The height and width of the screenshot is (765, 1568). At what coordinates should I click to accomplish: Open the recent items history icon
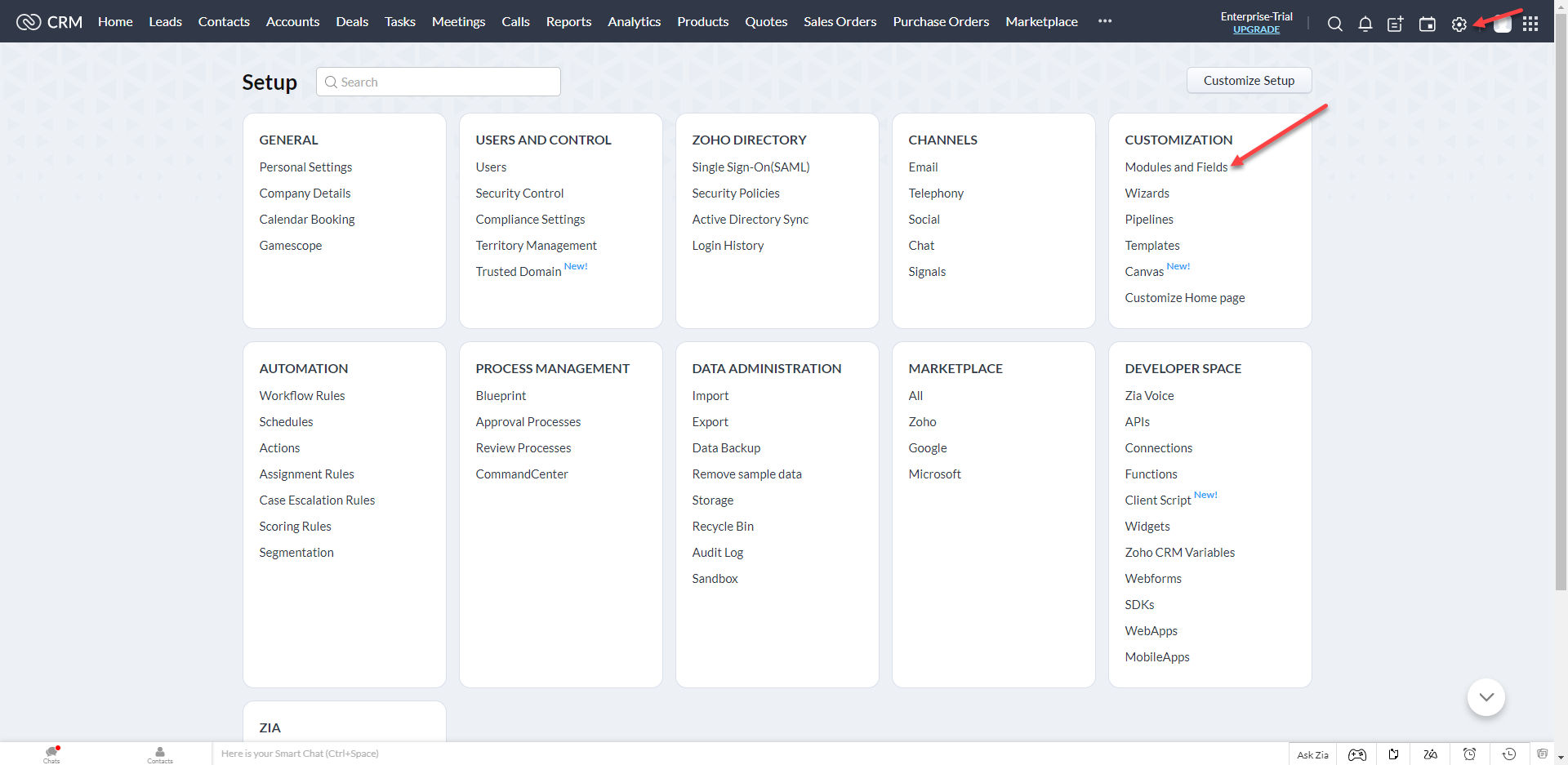click(x=1509, y=754)
